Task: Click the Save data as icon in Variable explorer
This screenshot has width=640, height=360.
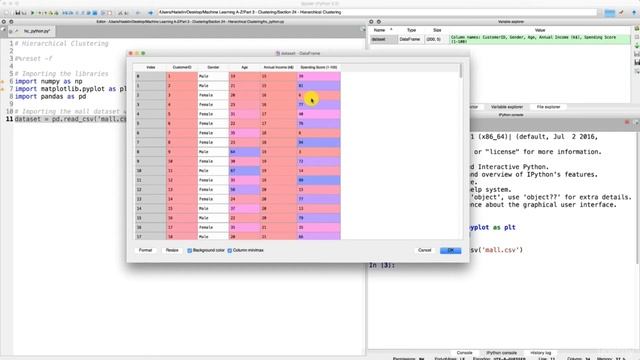Action: [x=637, y=62]
